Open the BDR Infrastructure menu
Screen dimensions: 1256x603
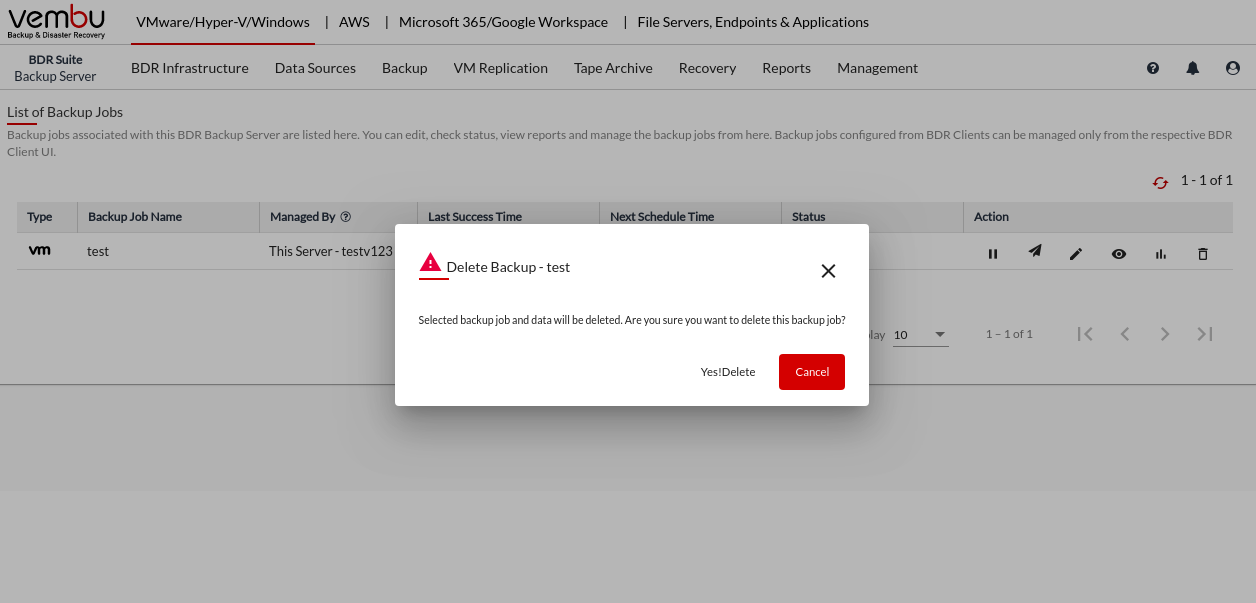tap(190, 68)
